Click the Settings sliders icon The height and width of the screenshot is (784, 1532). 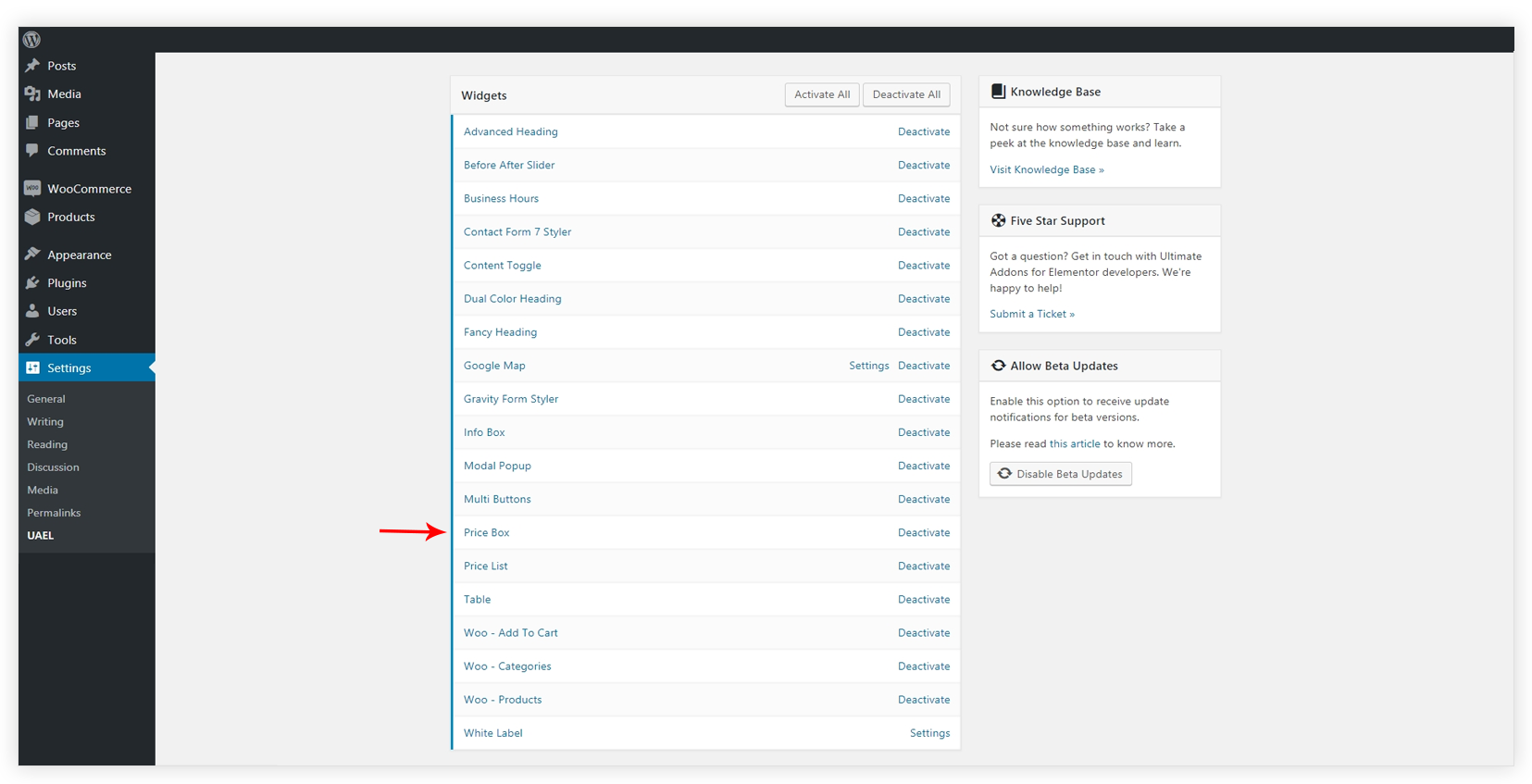coord(32,367)
